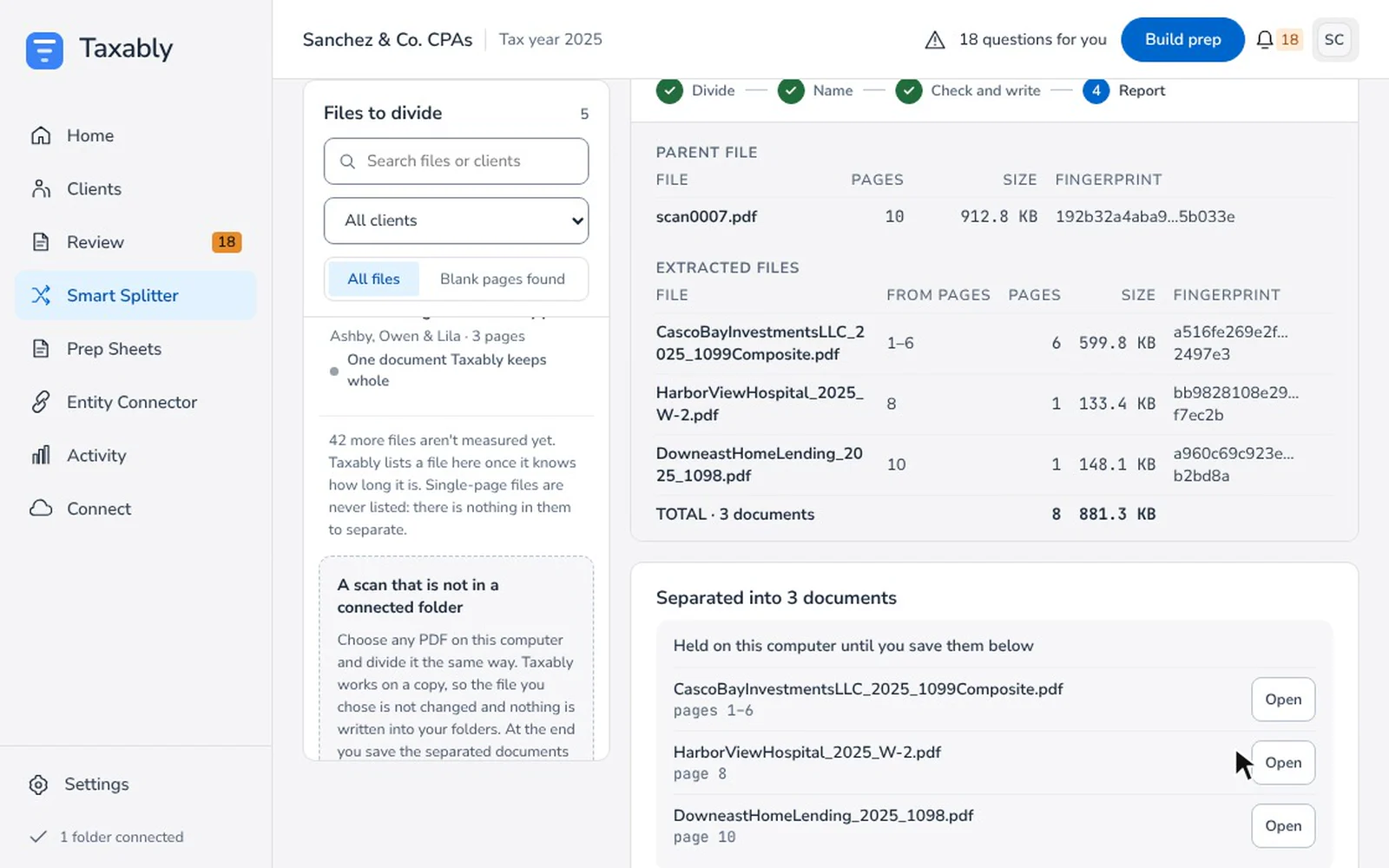
Task: Click the notifications bell icon
Action: 1265,40
